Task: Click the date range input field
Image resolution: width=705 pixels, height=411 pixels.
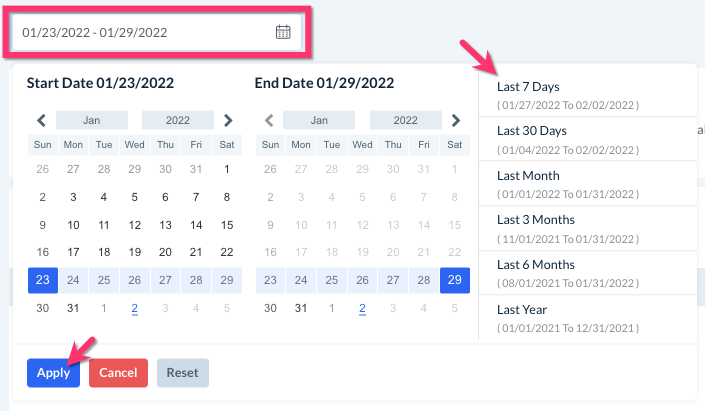Action: pos(145,32)
